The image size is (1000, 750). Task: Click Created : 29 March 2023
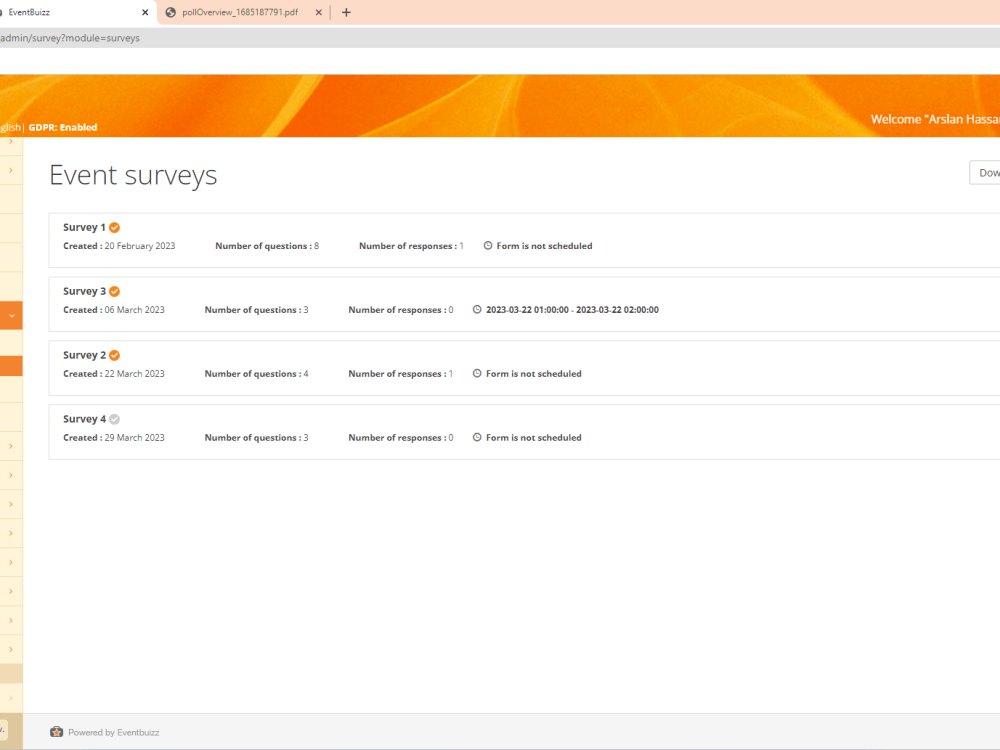pos(114,437)
